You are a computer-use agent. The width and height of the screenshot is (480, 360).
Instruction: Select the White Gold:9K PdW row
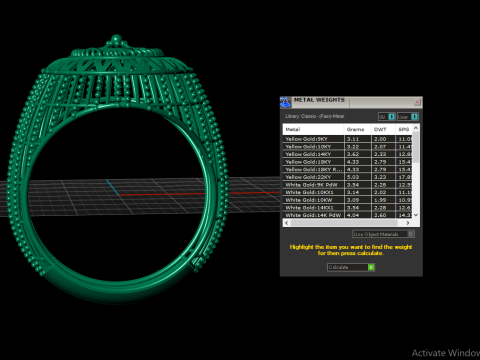coord(347,185)
